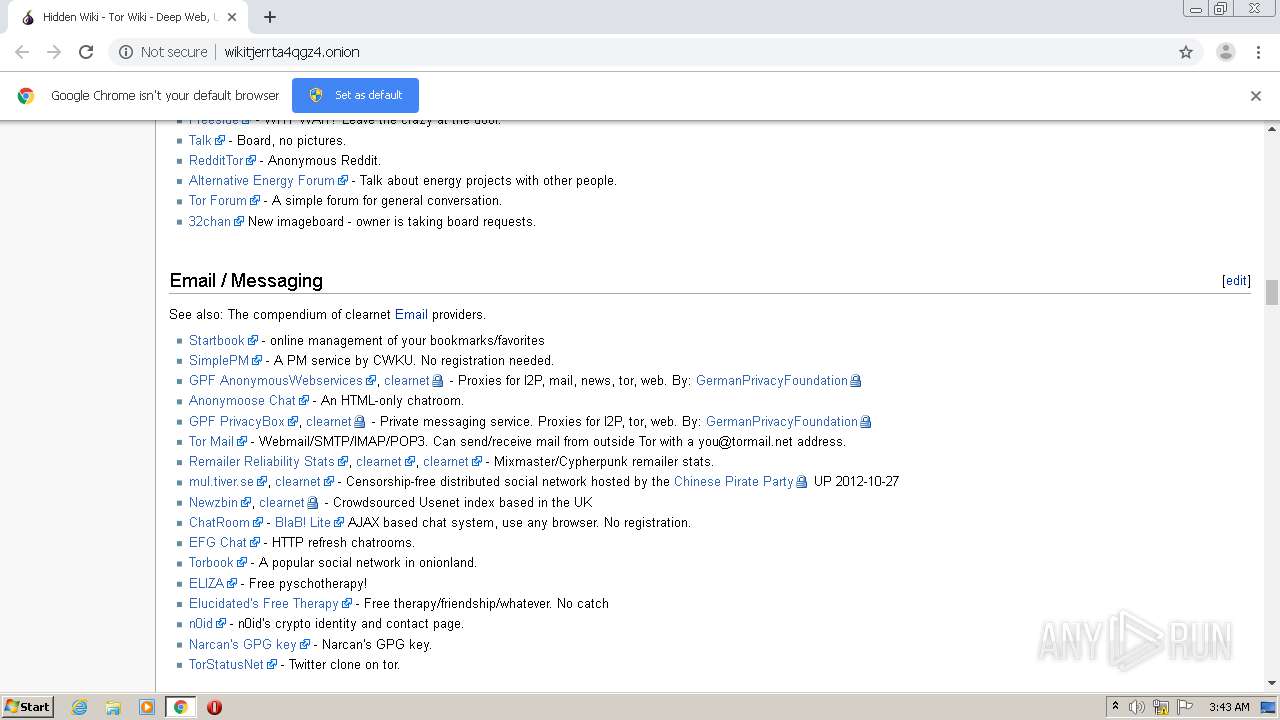Click the browser back arrow

click(x=22, y=52)
